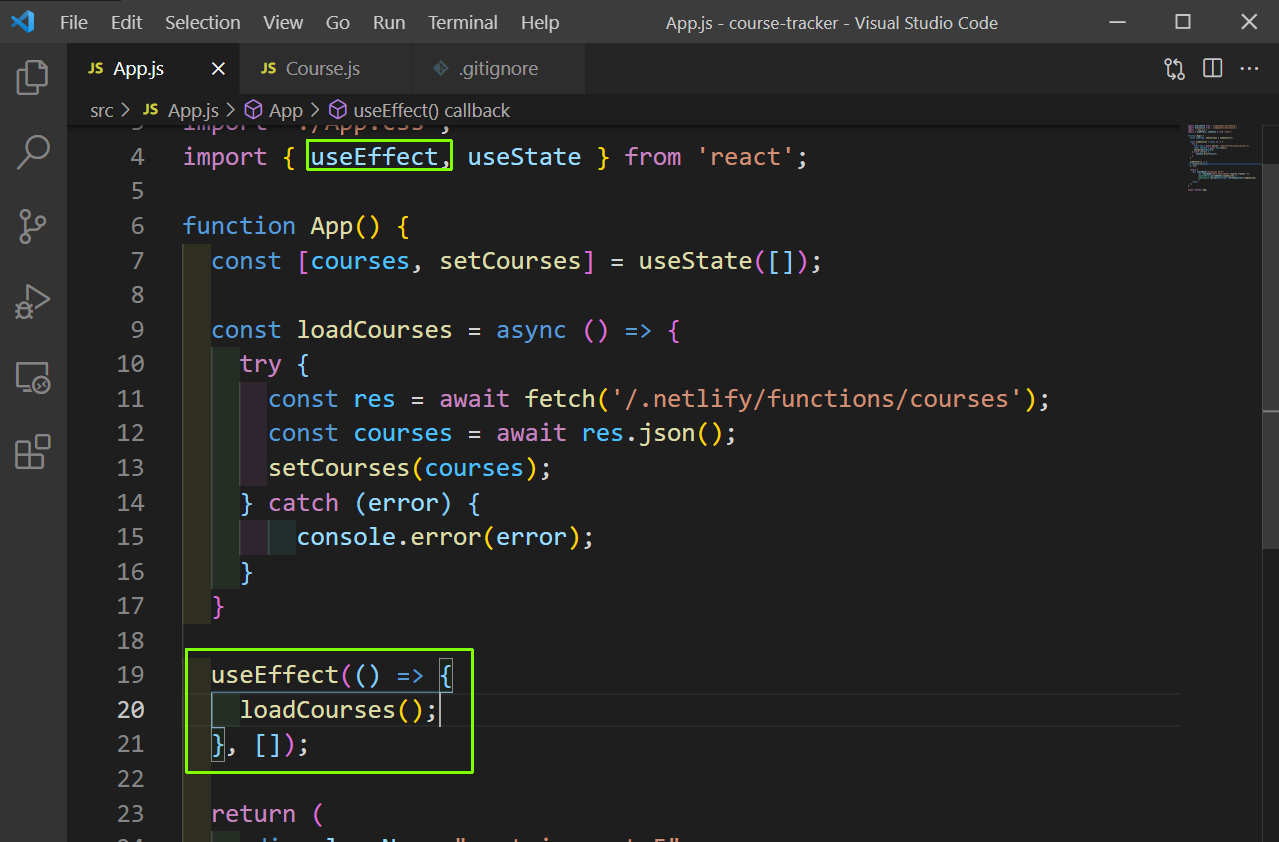This screenshot has height=842, width=1279.
Task: Open the File menu
Action: click(74, 22)
